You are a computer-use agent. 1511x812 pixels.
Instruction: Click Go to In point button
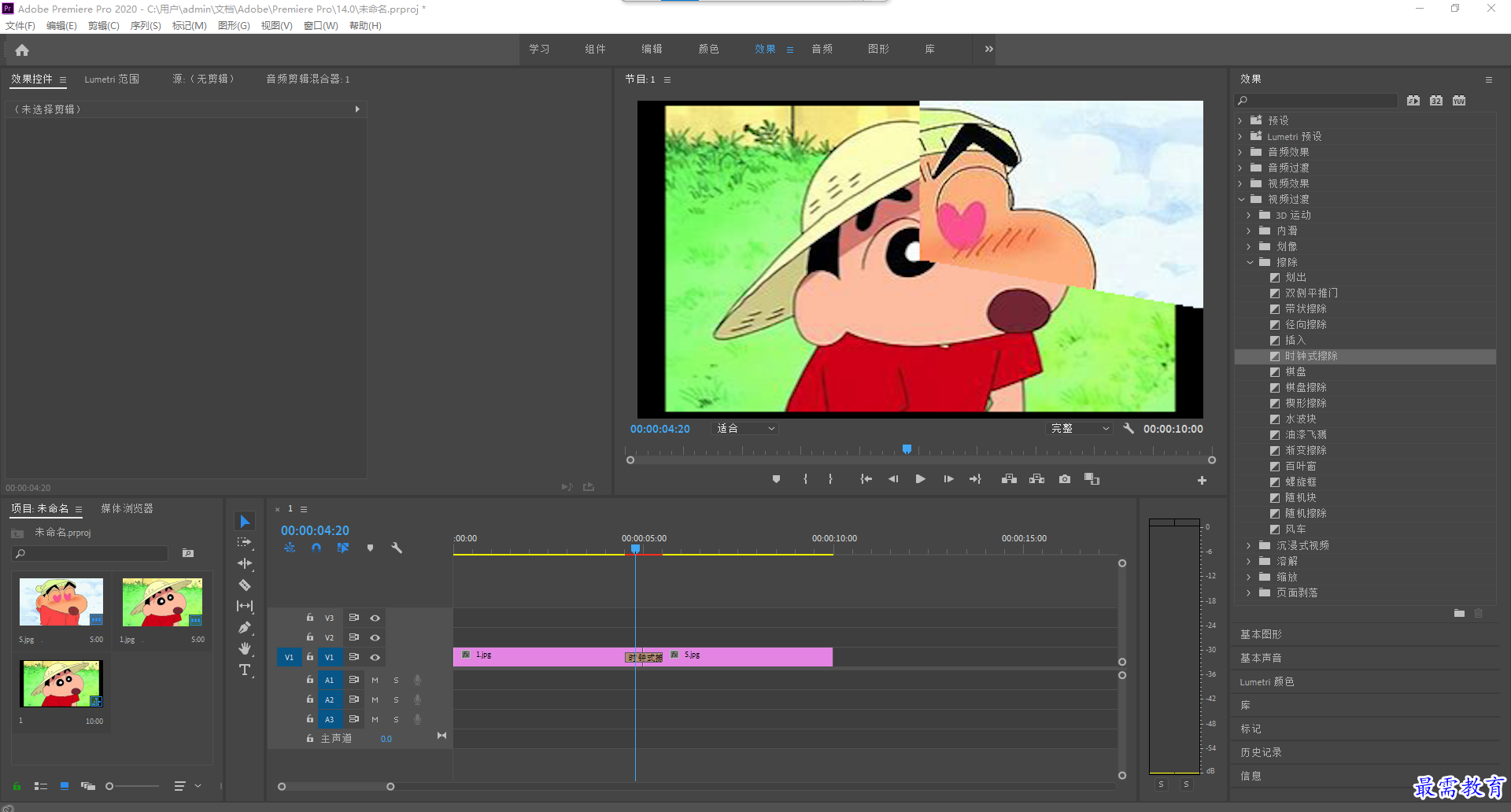click(866, 479)
